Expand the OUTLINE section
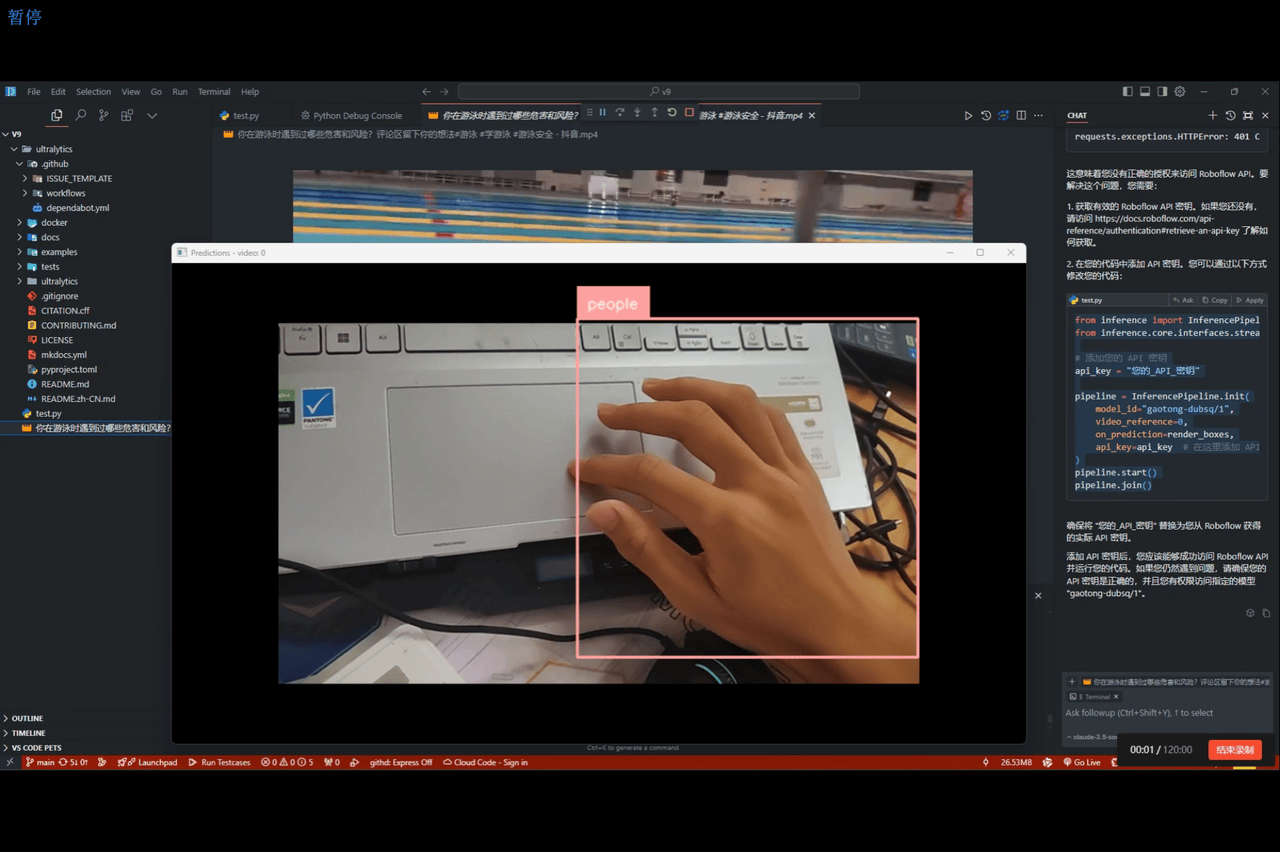 (27, 718)
